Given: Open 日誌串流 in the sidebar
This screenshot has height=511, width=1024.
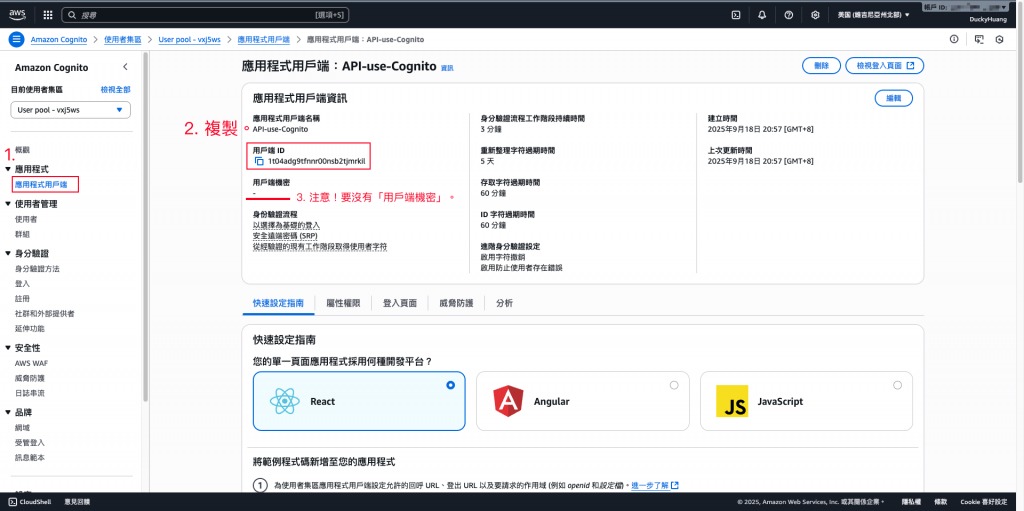Looking at the screenshot, I should point(29,393).
